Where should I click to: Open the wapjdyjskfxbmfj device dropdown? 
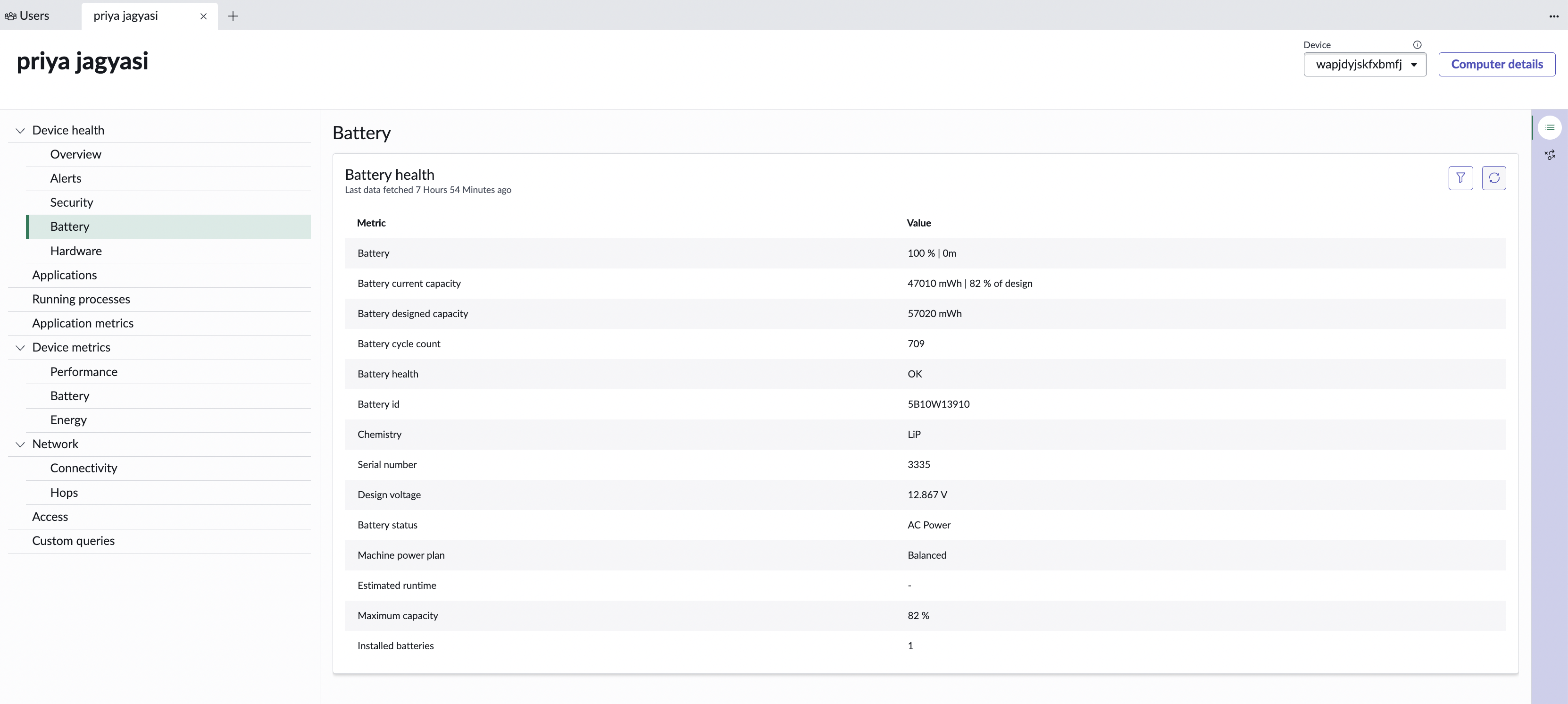(x=1365, y=65)
